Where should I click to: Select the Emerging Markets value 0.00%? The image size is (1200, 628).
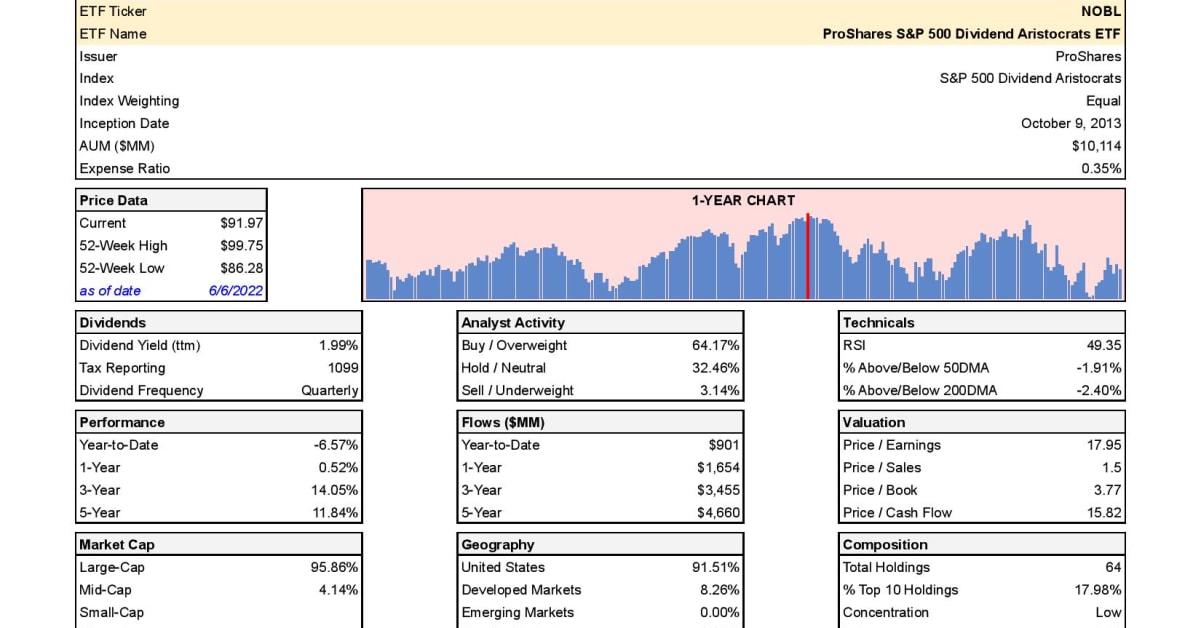(720, 612)
